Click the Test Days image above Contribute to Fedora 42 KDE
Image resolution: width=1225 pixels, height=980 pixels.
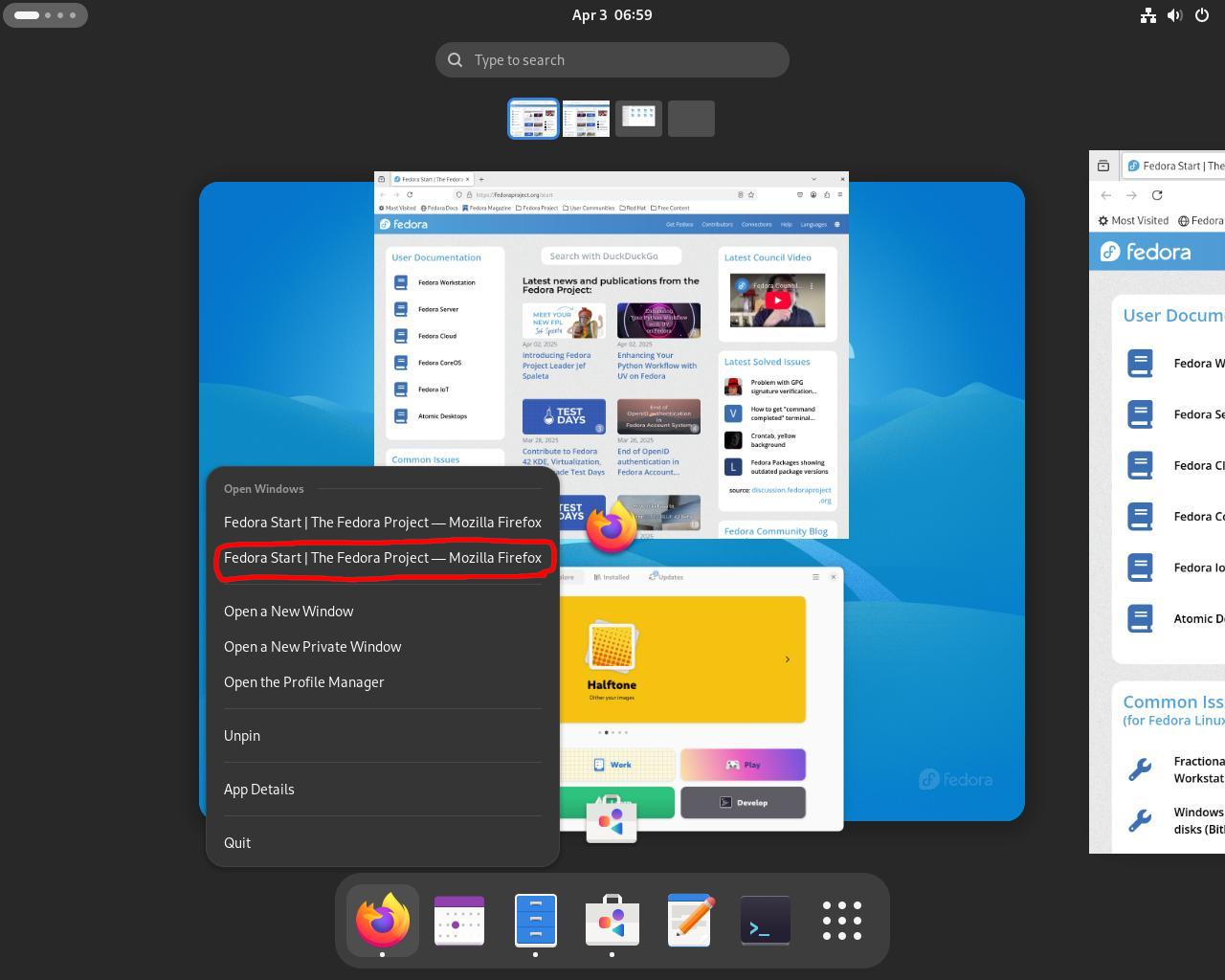click(x=564, y=416)
